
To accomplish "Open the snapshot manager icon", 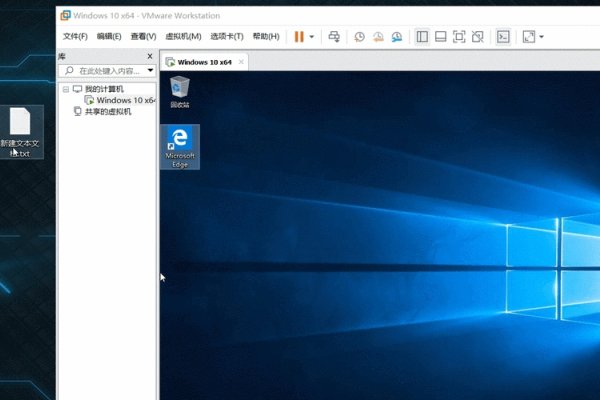I will [397, 37].
